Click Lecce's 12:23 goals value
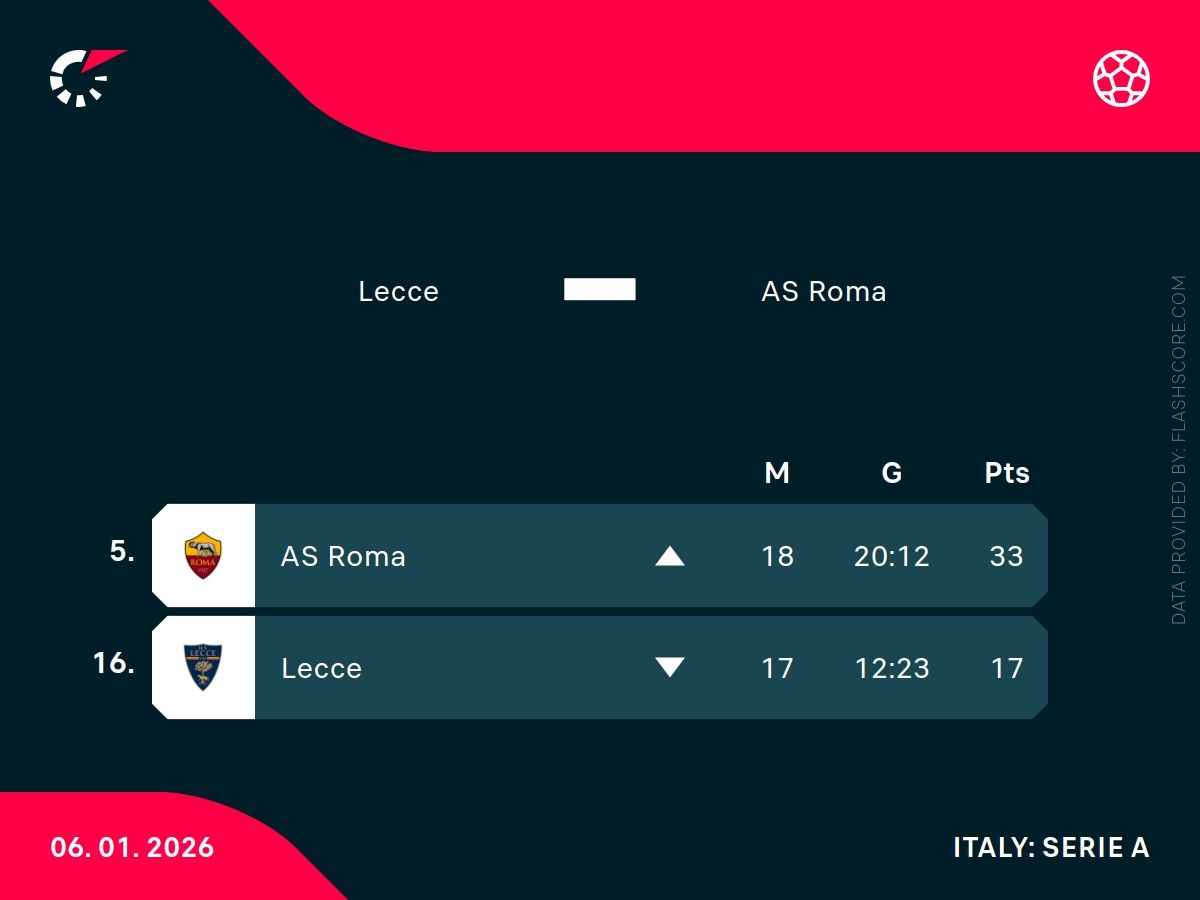The image size is (1200, 900). point(892,668)
